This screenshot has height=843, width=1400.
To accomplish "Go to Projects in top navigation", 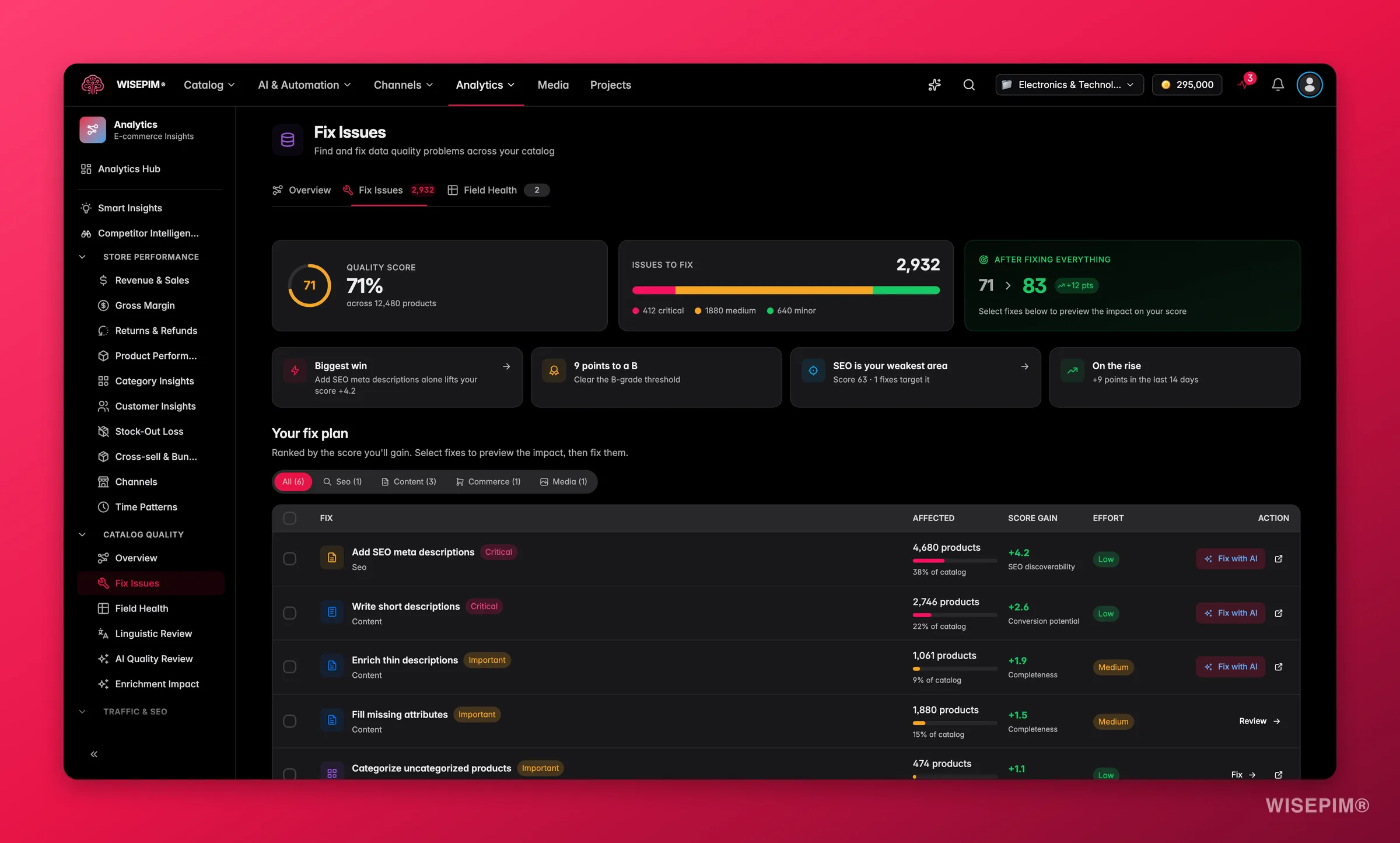I will pos(611,85).
